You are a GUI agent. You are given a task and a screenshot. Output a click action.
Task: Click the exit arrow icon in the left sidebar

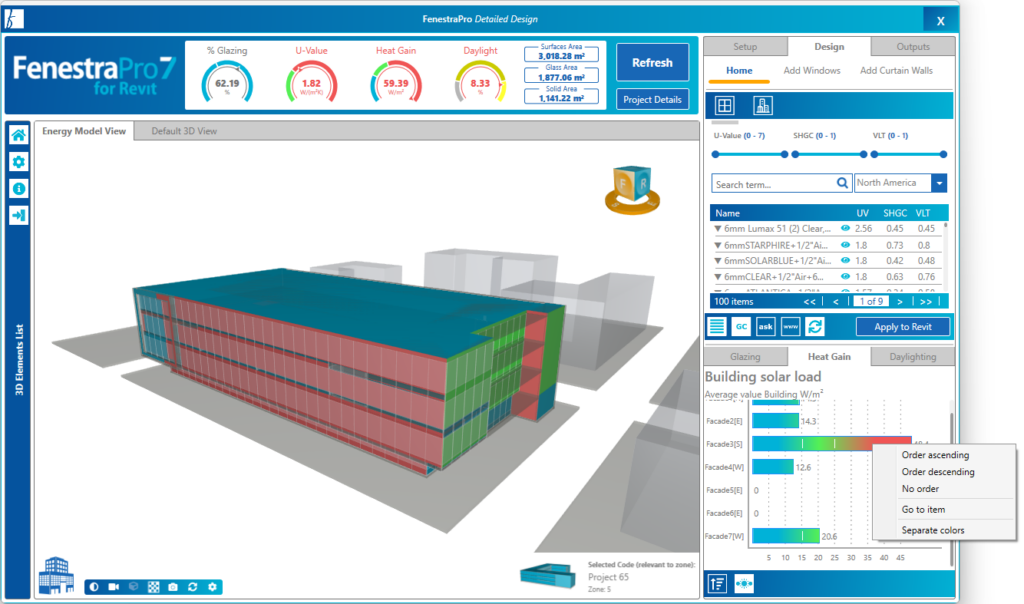click(18, 215)
